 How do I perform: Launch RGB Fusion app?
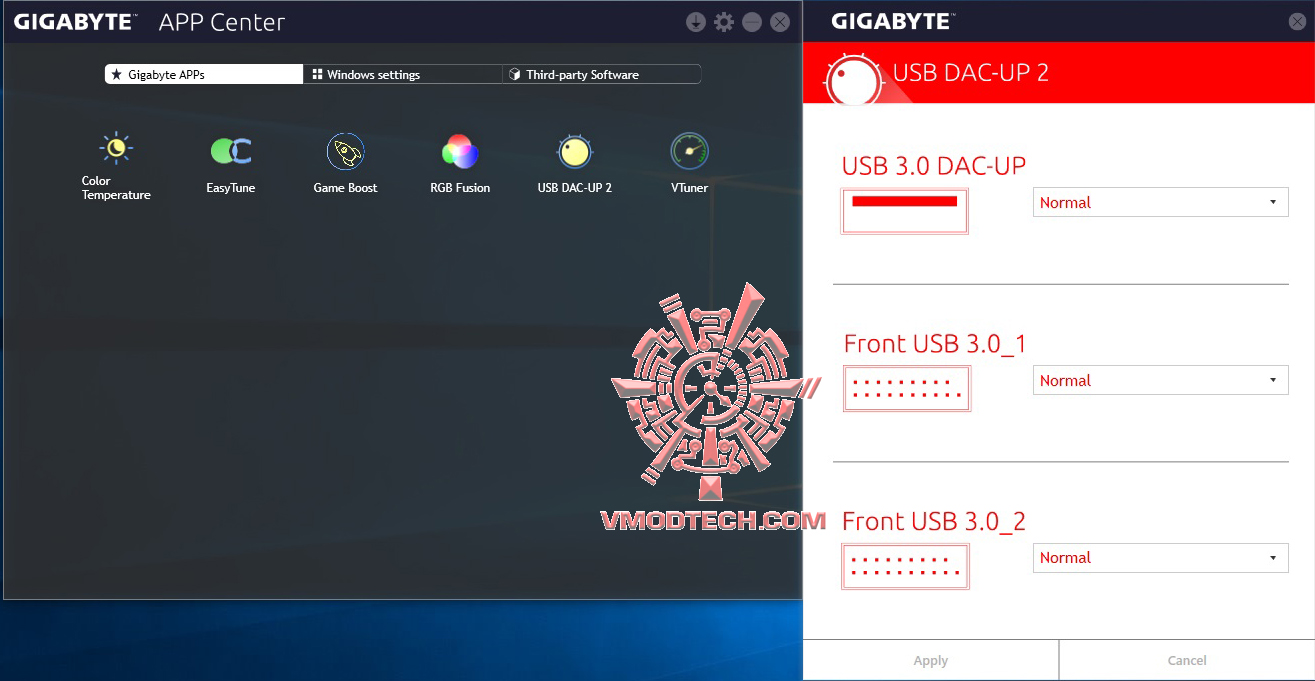pos(460,152)
